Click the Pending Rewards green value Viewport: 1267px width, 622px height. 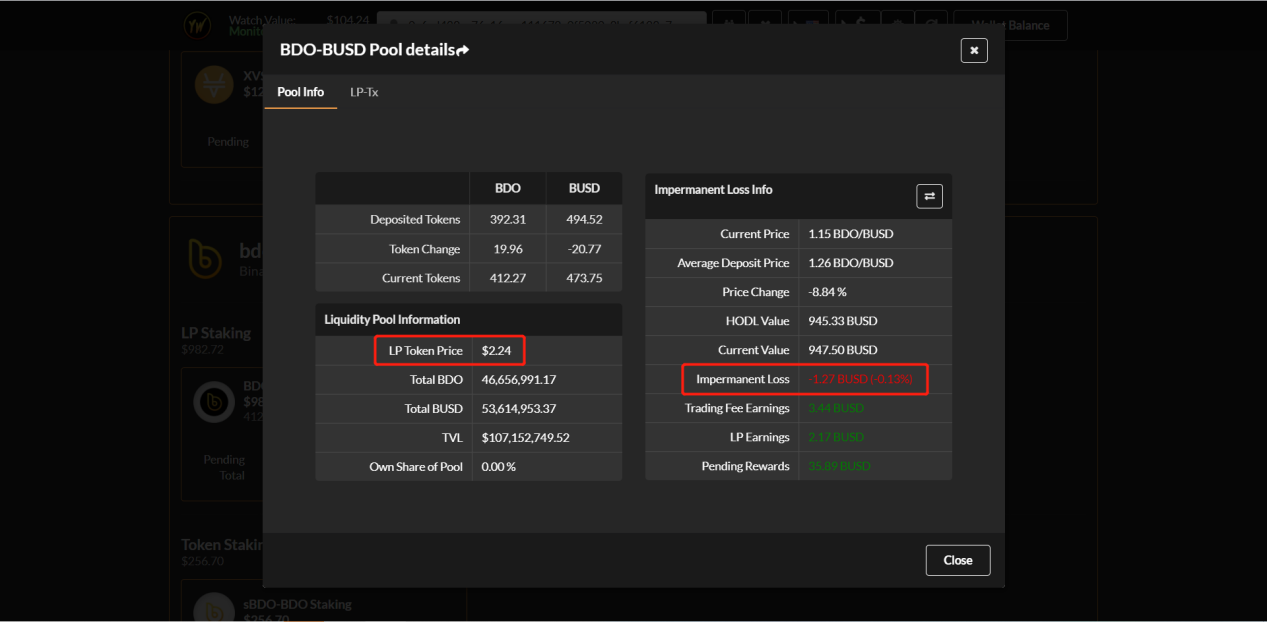pos(839,467)
